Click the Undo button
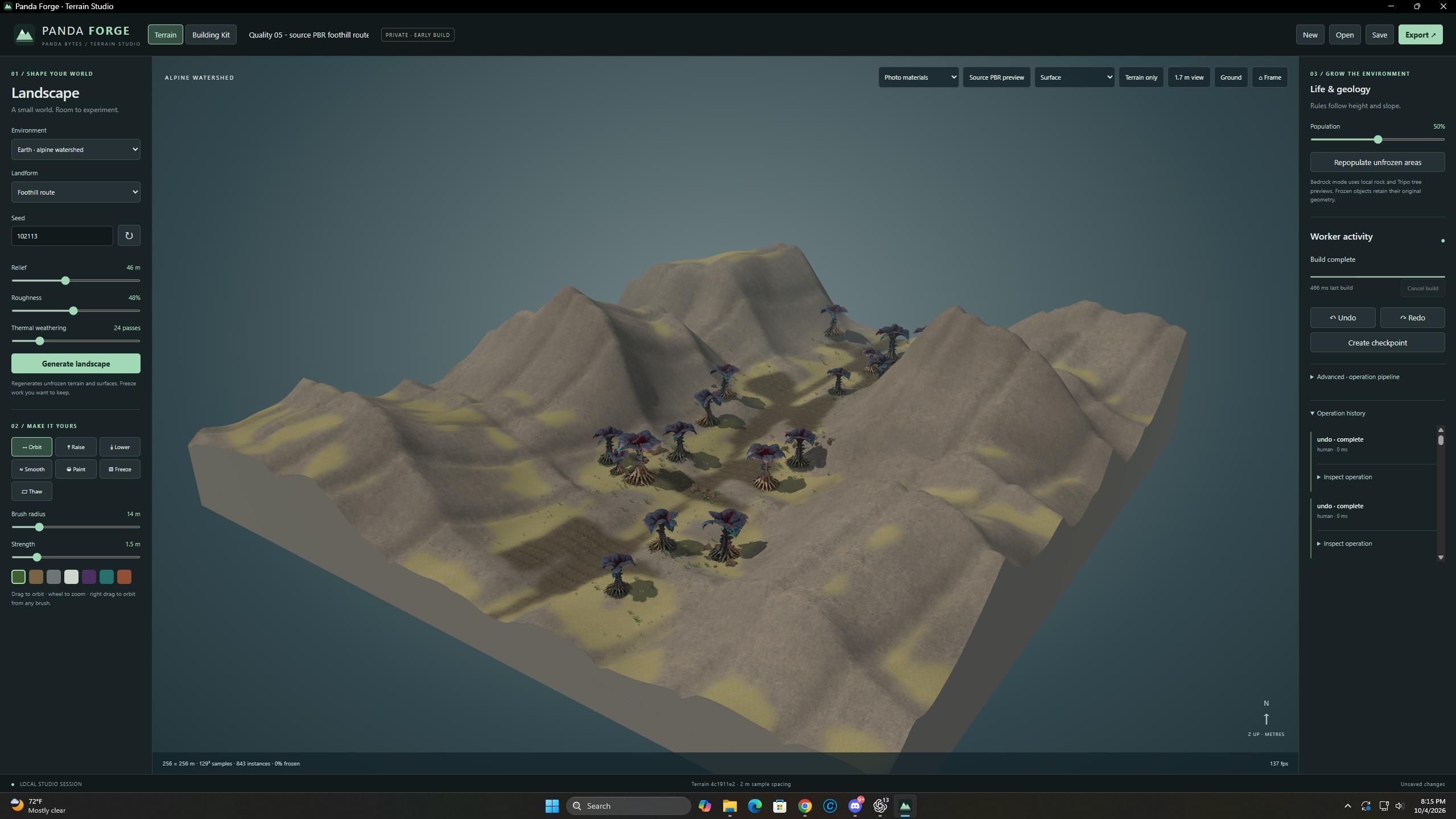The image size is (1456, 819). tap(1343, 318)
